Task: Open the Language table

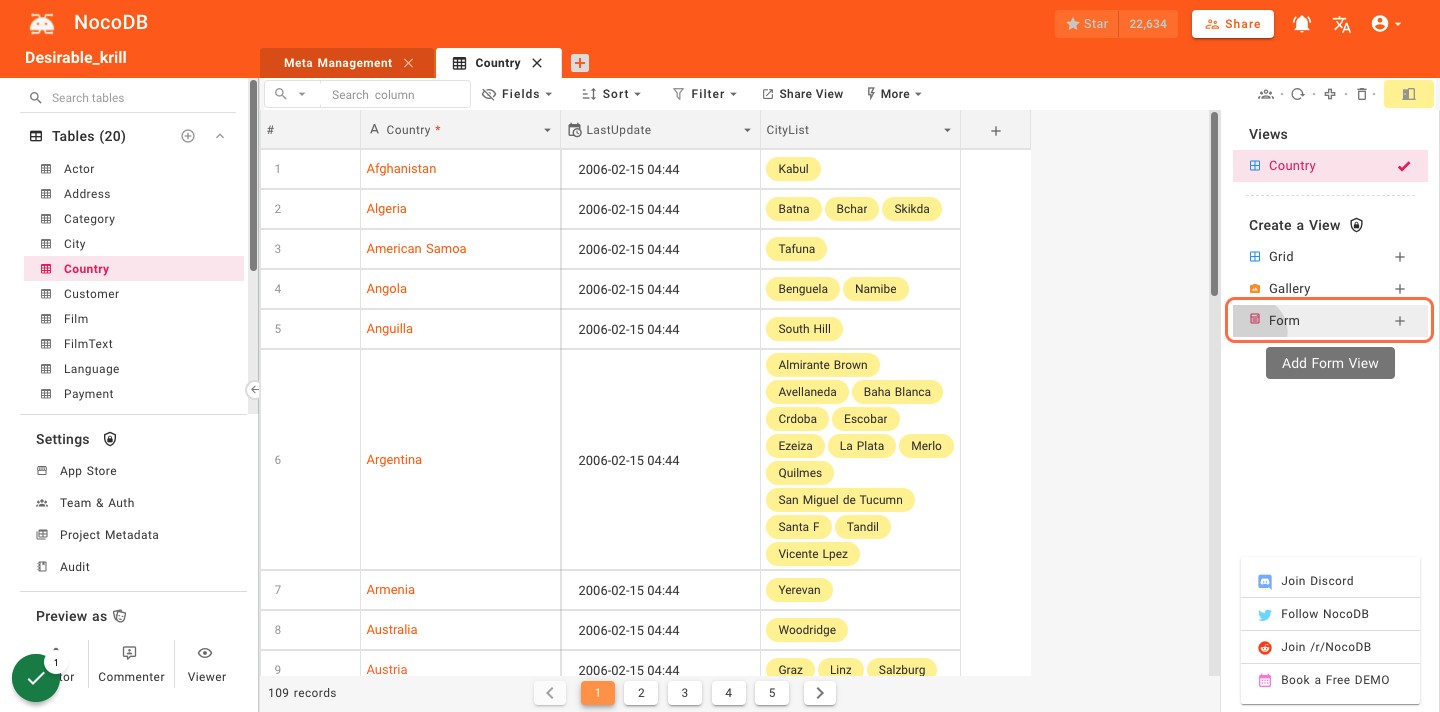Action: click(134, 369)
